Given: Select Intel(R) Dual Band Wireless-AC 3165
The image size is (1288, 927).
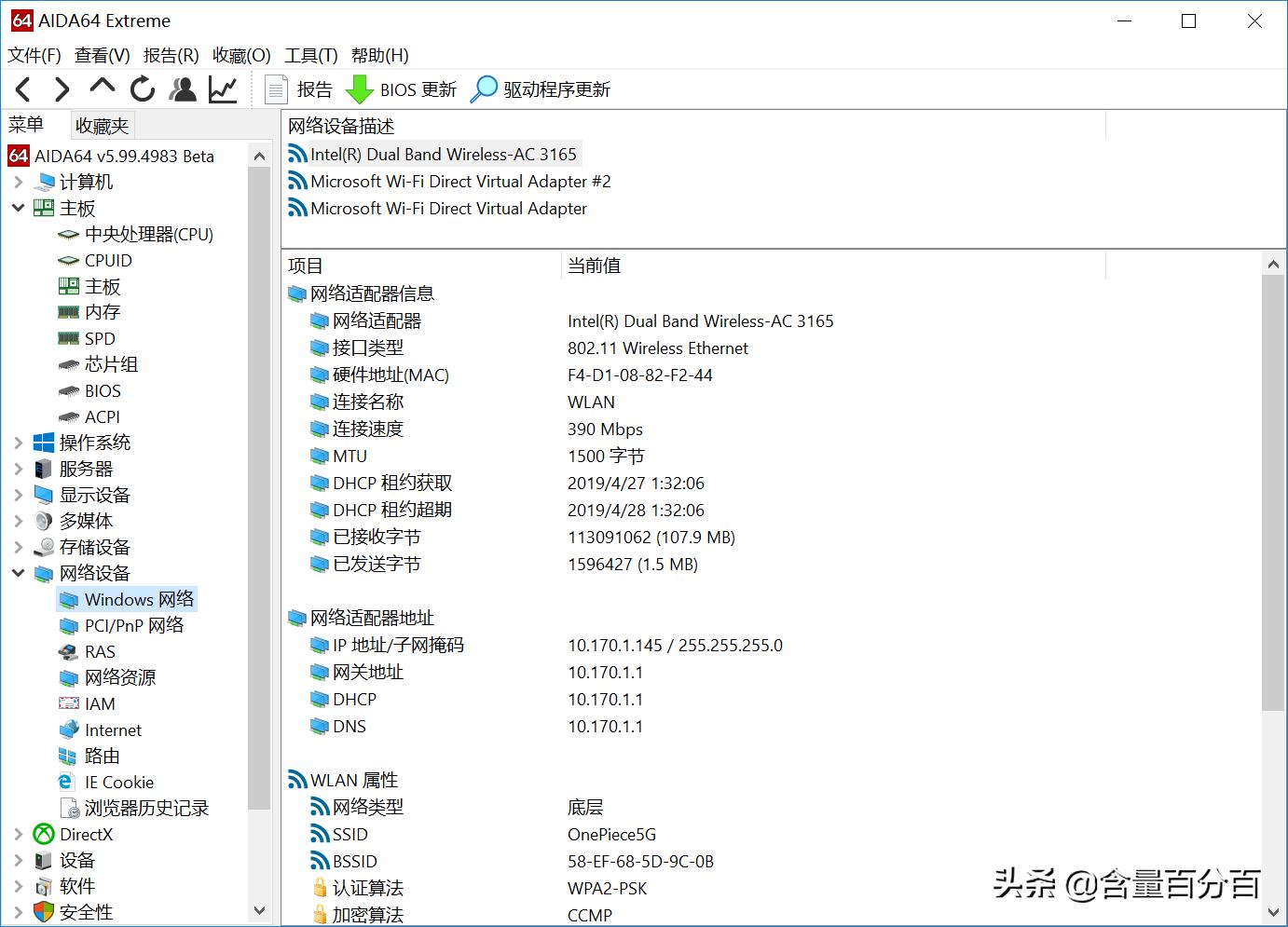Looking at the screenshot, I should pyautogui.click(x=442, y=154).
